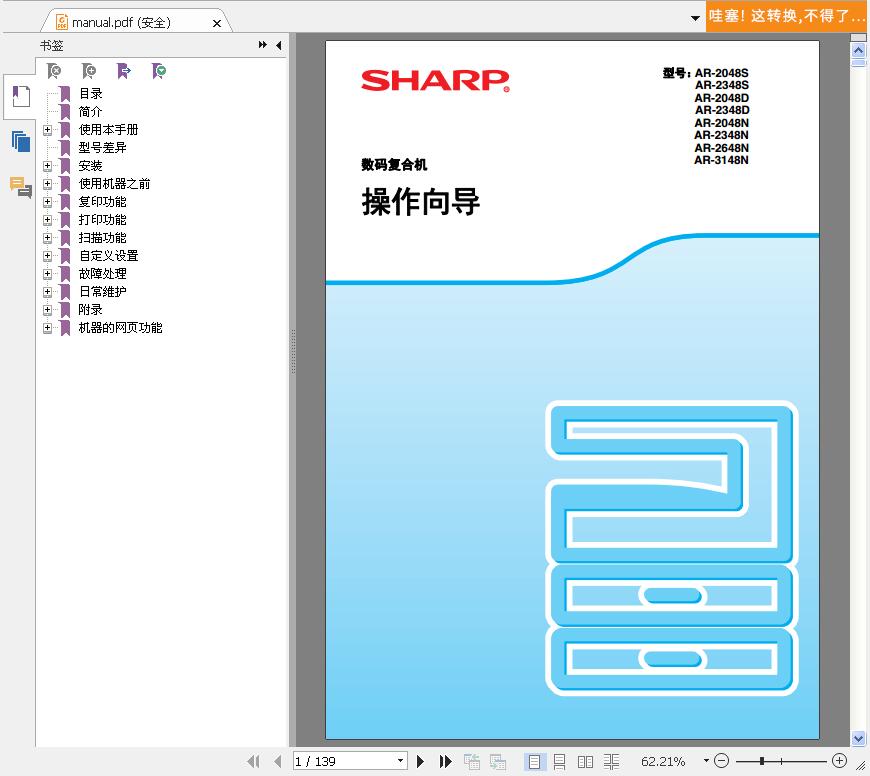
Task: Expand the 自定义设置 bookmark
Action: coord(48,256)
